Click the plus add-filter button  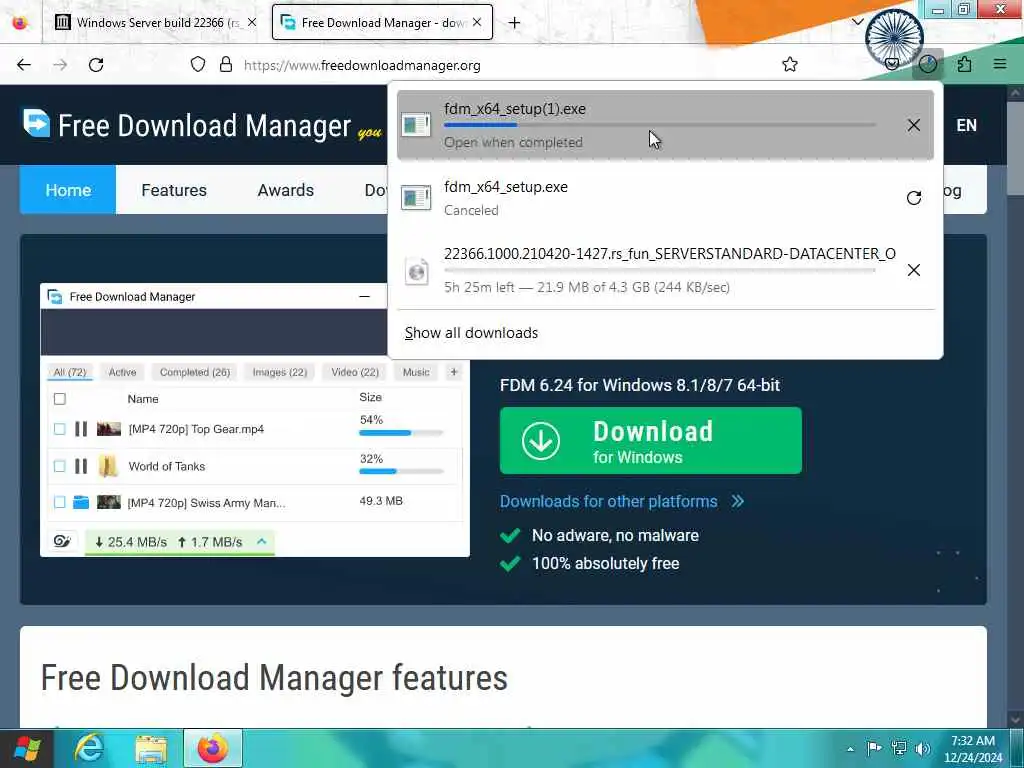[x=454, y=372]
